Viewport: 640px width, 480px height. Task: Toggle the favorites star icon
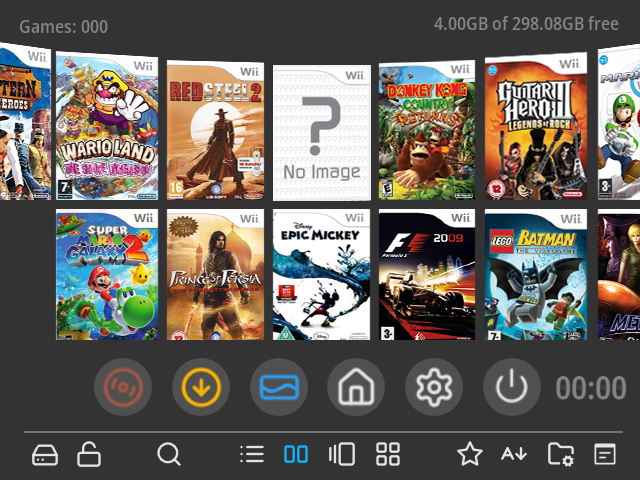pos(470,453)
